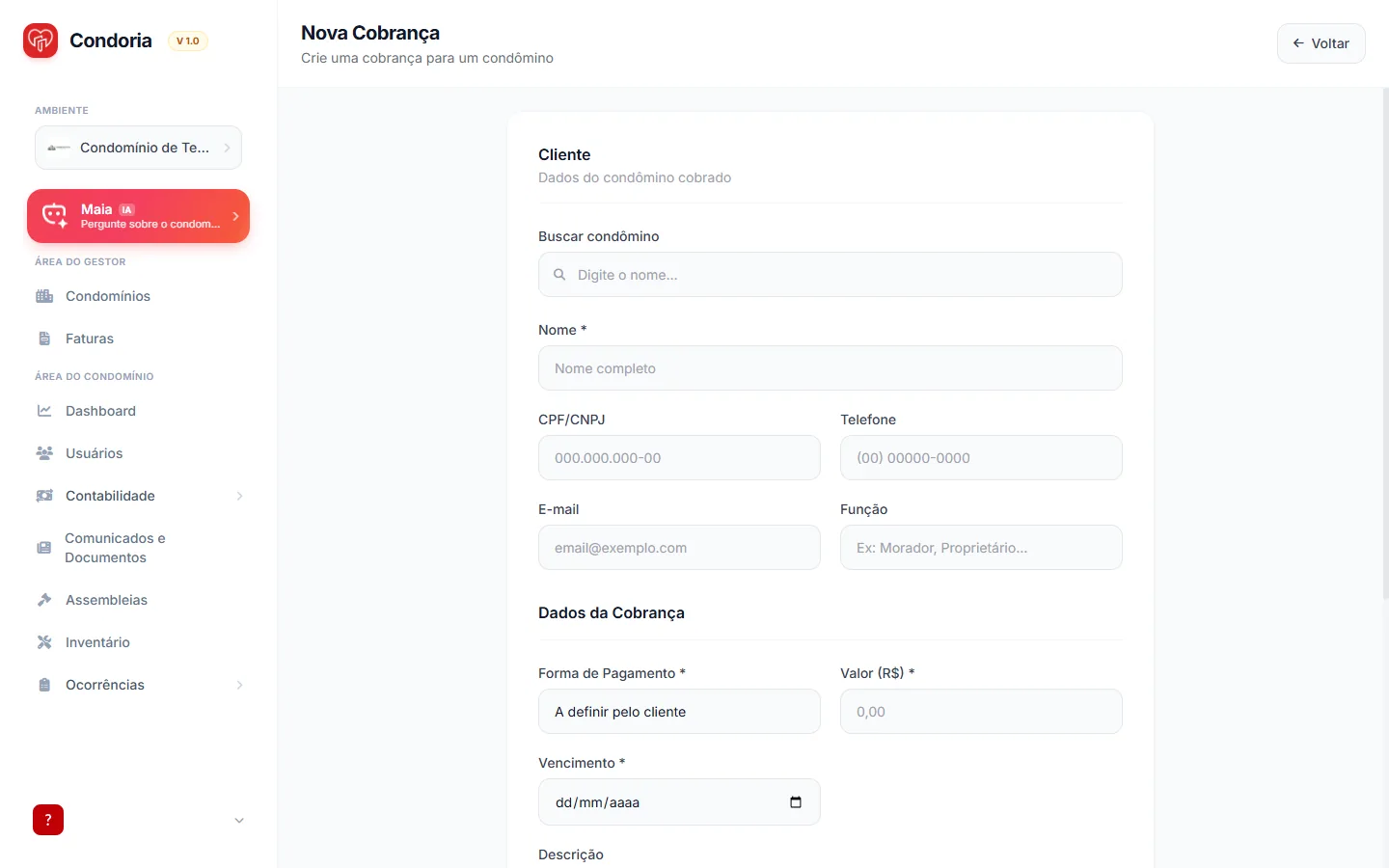1389x868 pixels.
Task: Open Usuários in the sidebar
Action: coord(139,453)
